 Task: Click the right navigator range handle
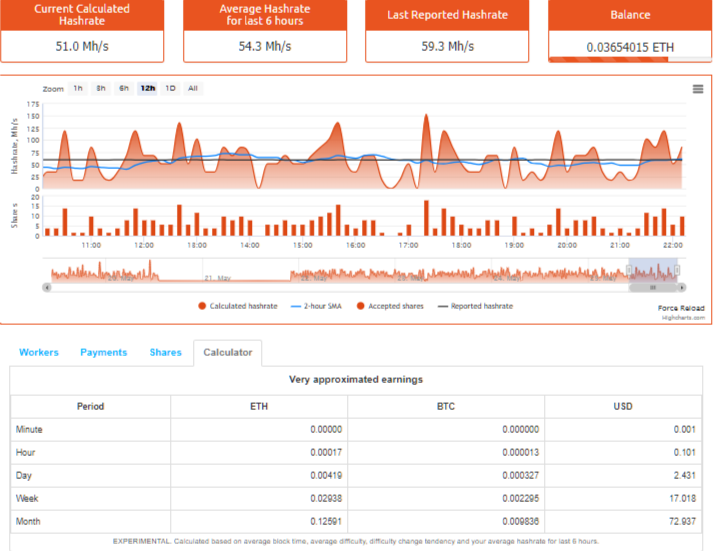click(x=677, y=270)
